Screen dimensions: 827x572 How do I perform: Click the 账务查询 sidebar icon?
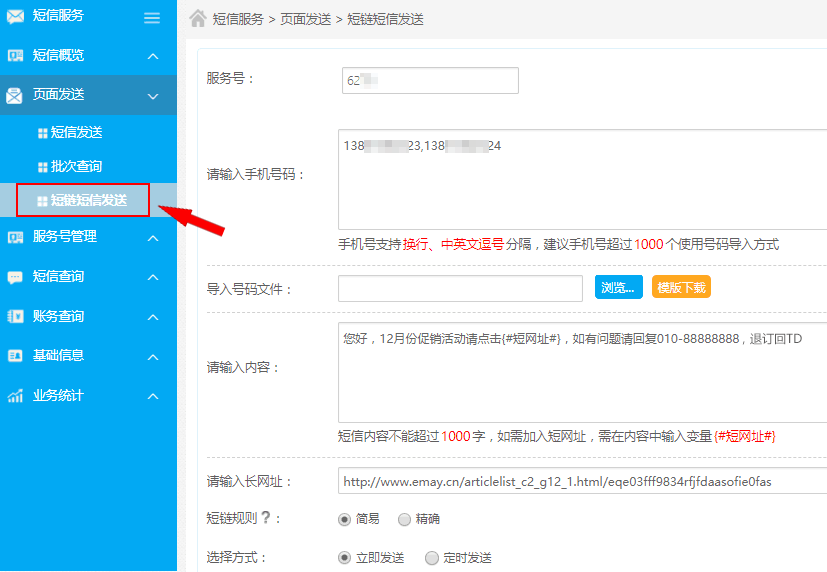(15, 316)
